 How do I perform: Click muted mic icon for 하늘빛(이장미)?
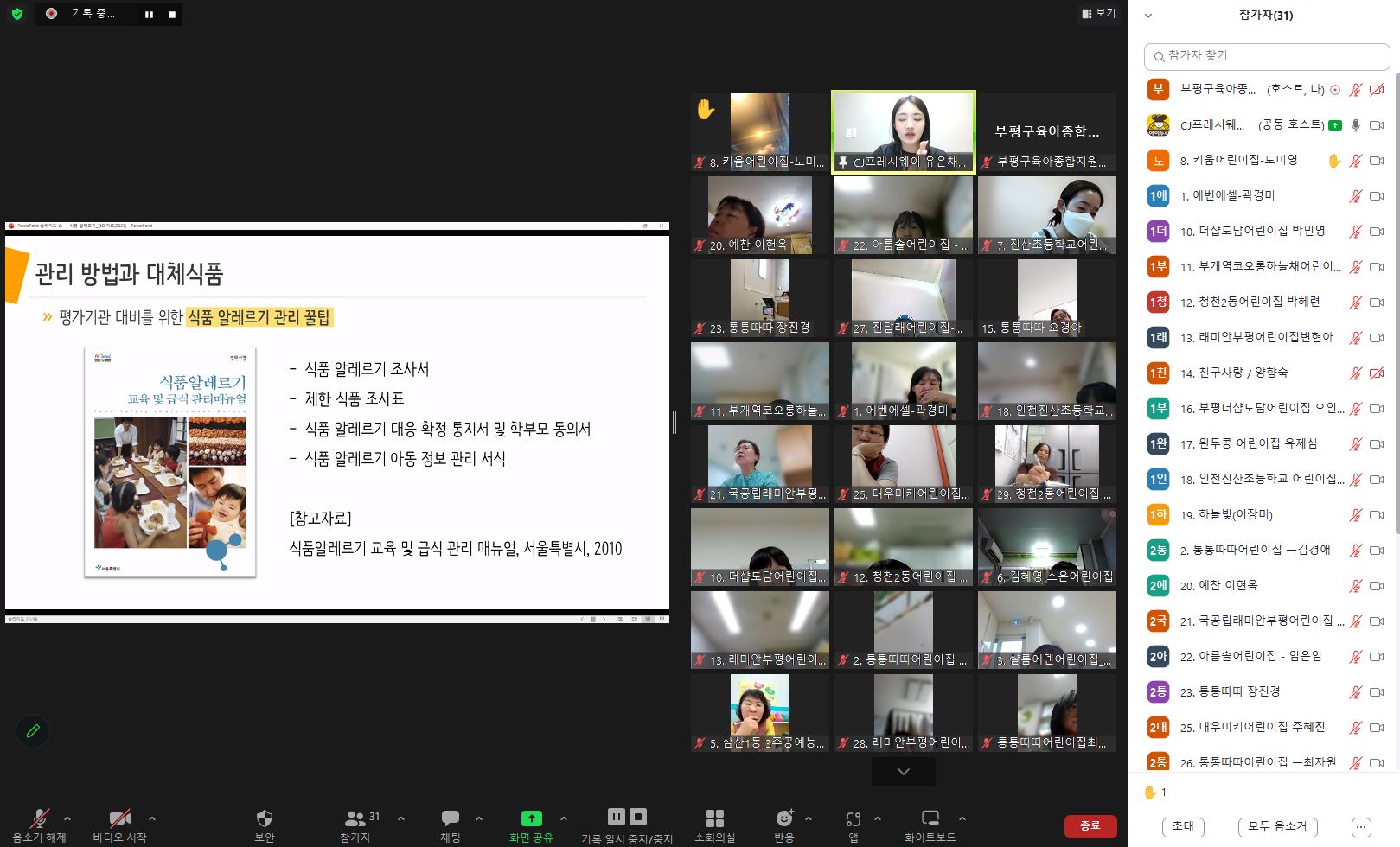(x=1356, y=515)
